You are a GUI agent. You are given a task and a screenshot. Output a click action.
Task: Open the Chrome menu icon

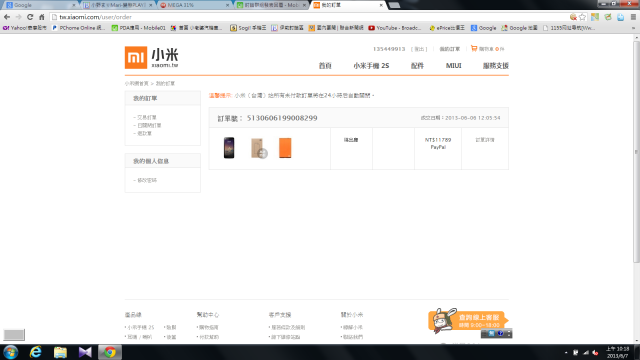[633, 17]
